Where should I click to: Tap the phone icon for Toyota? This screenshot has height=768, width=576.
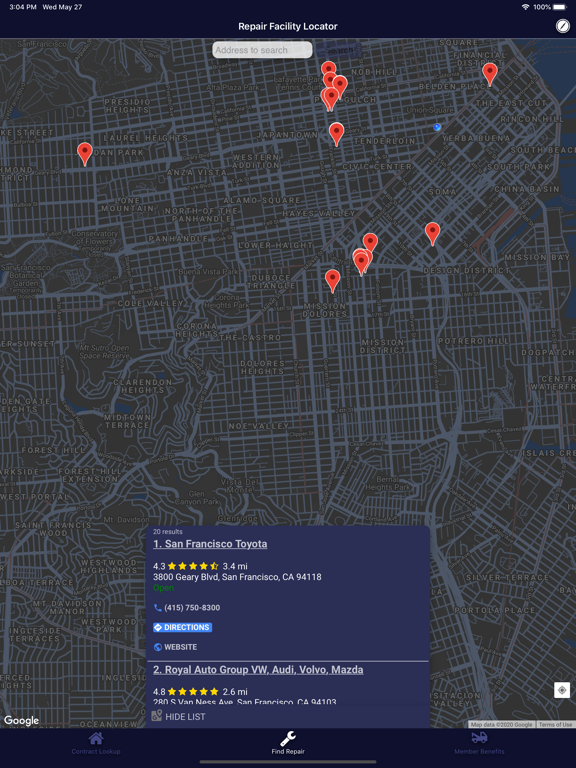157,607
